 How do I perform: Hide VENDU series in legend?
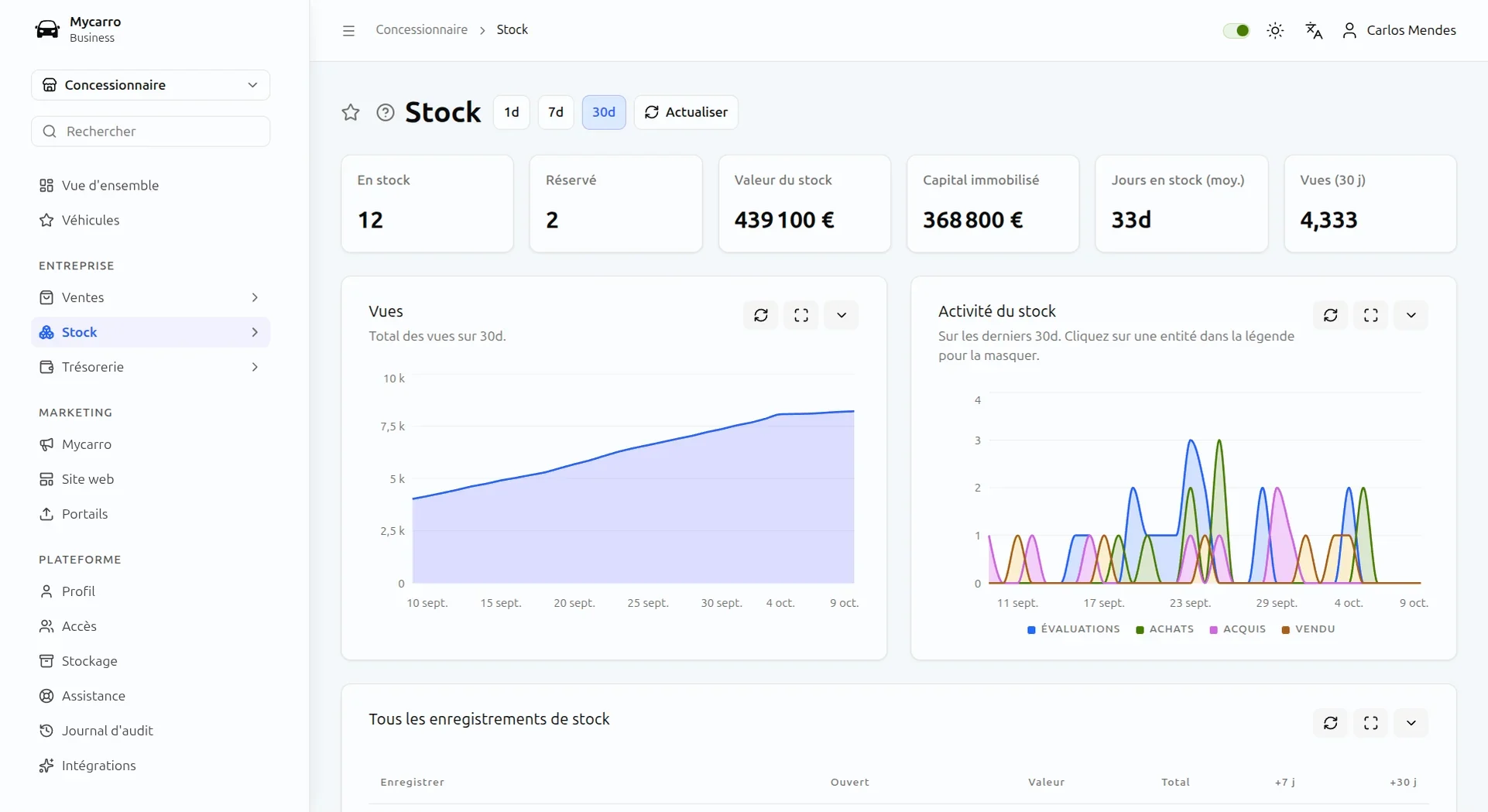tap(1308, 629)
